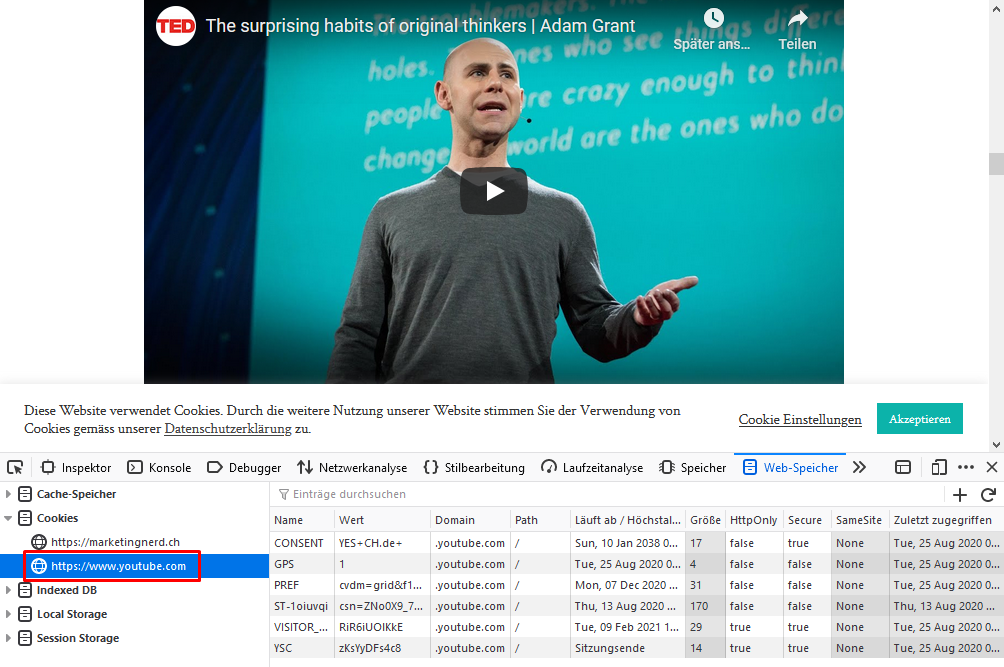Toggle responsive design mode icon
Image resolution: width=1004 pixels, height=667 pixels.
click(939, 467)
